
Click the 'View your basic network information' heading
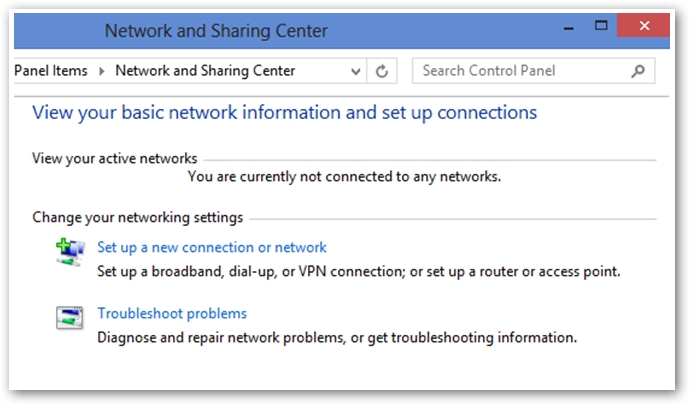(284, 113)
